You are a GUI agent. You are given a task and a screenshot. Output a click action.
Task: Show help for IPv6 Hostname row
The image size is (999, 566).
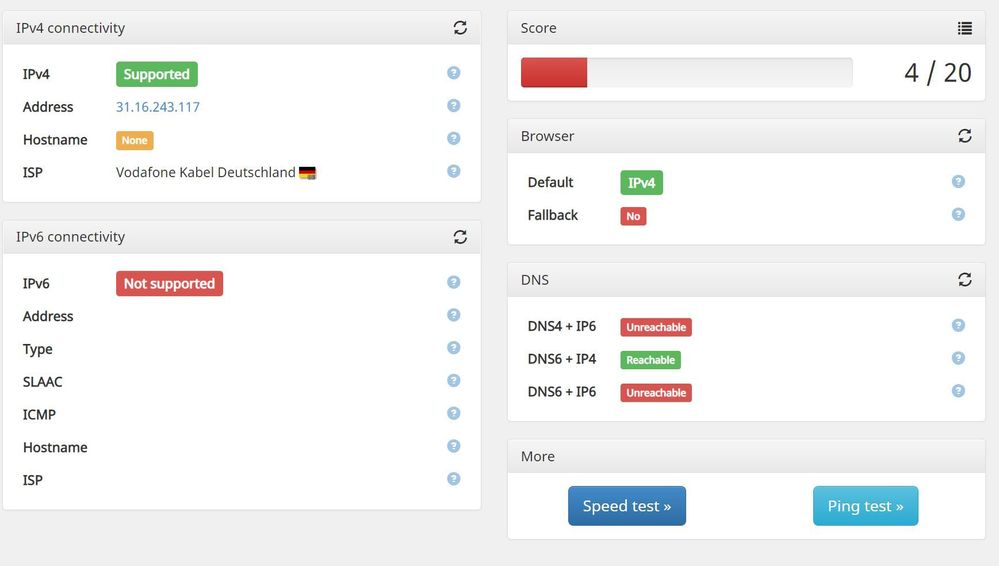454,446
